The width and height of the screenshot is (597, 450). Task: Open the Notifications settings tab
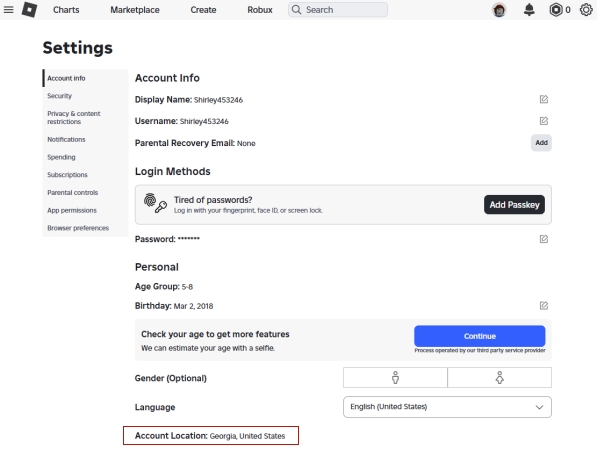tap(85, 139)
